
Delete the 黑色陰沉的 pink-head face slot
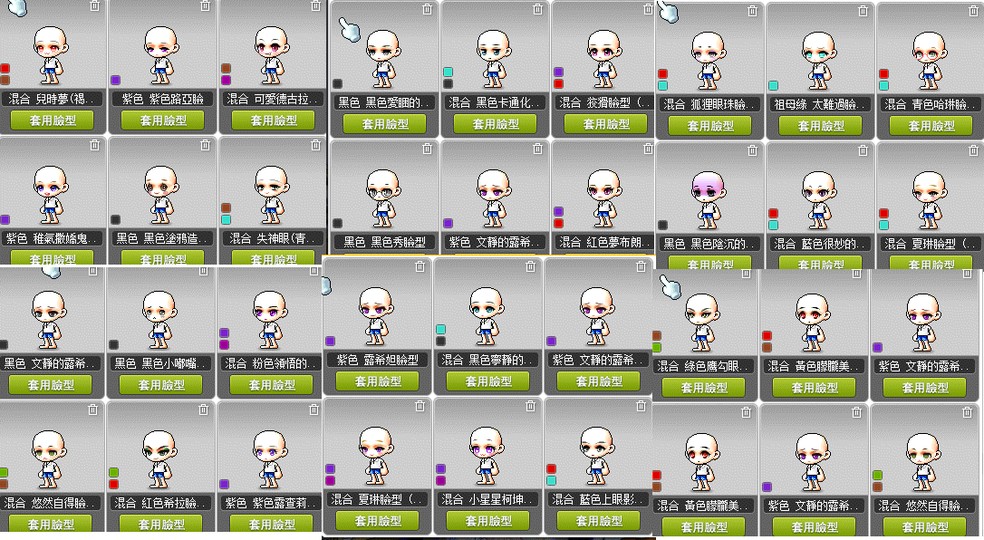(x=752, y=150)
